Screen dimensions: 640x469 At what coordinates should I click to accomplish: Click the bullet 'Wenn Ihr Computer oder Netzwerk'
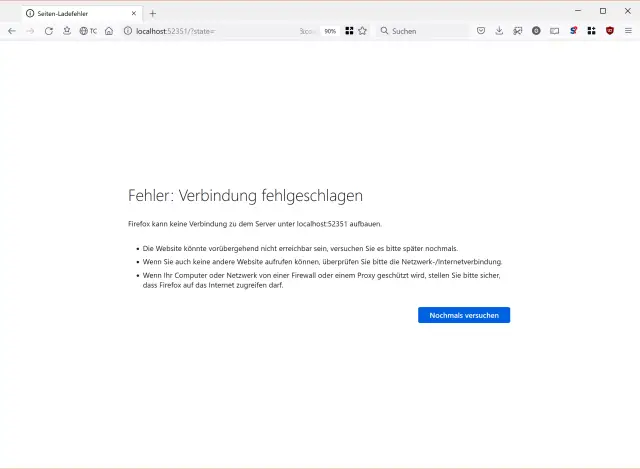point(321,280)
